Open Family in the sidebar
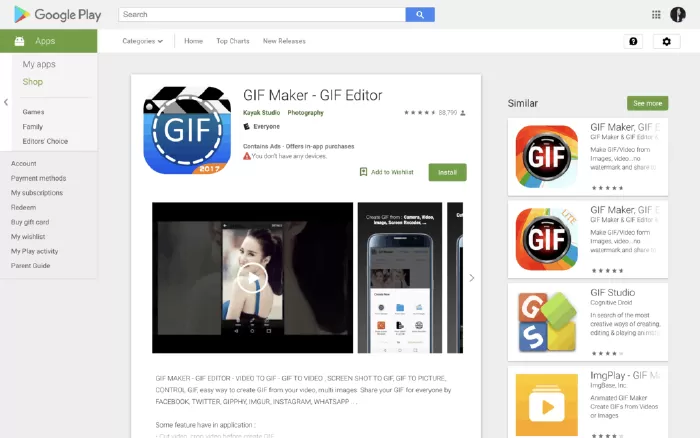The height and width of the screenshot is (438, 700). point(33,127)
